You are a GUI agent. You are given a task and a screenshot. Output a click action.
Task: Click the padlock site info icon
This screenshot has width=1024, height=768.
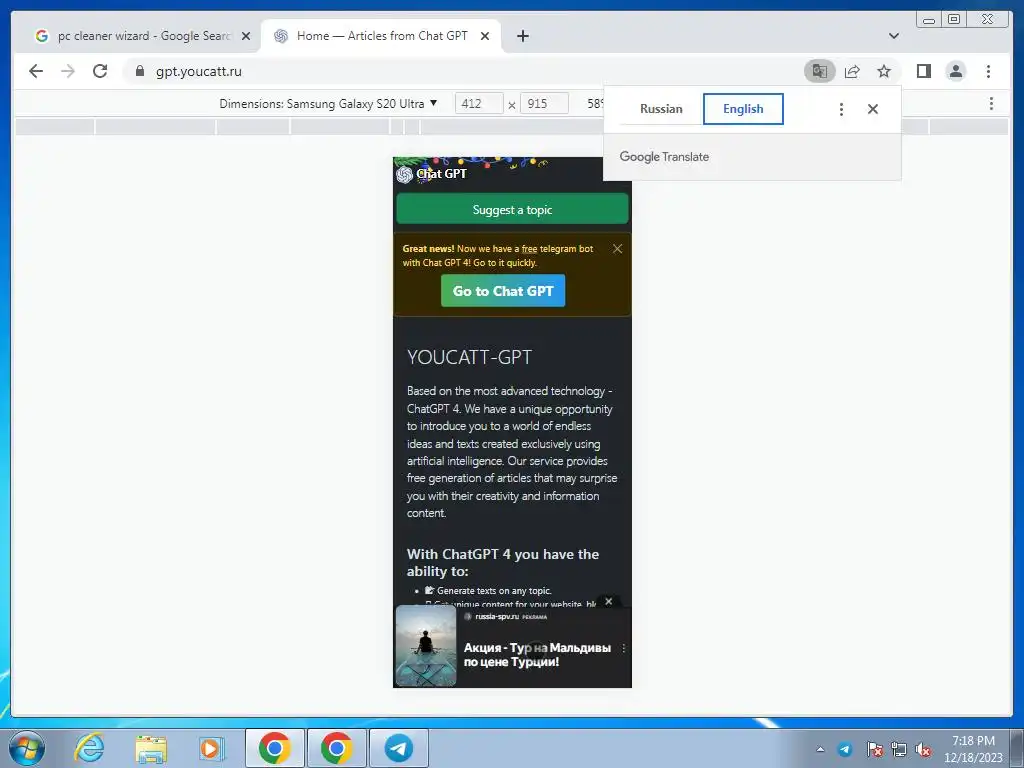point(140,71)
